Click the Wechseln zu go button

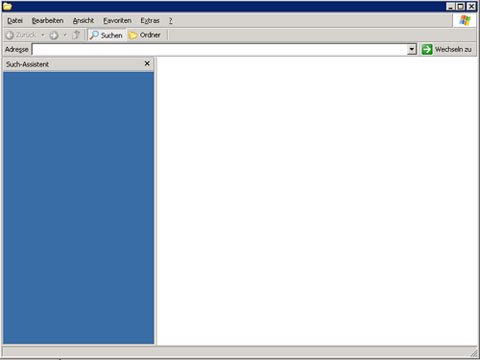point(447,49)
